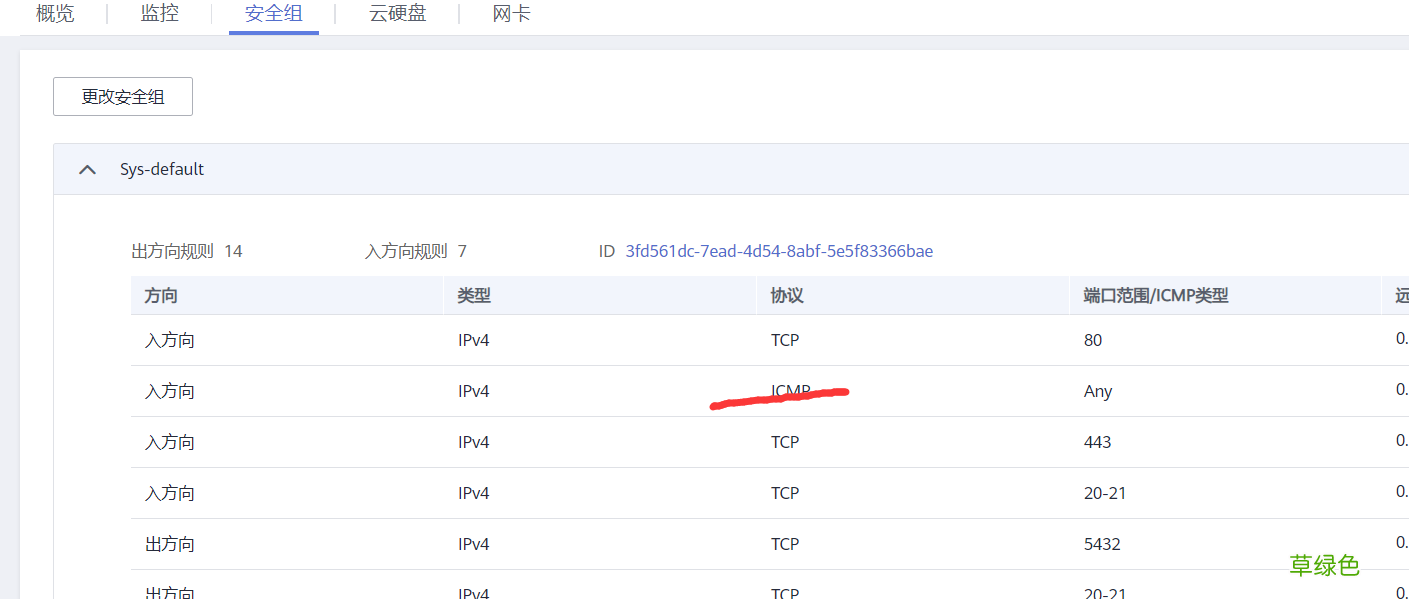Select the 安全组 tab
Image resolution: width=1409 pixels, height=599 pixels.
pyautogui.click(x=273, y=13)
